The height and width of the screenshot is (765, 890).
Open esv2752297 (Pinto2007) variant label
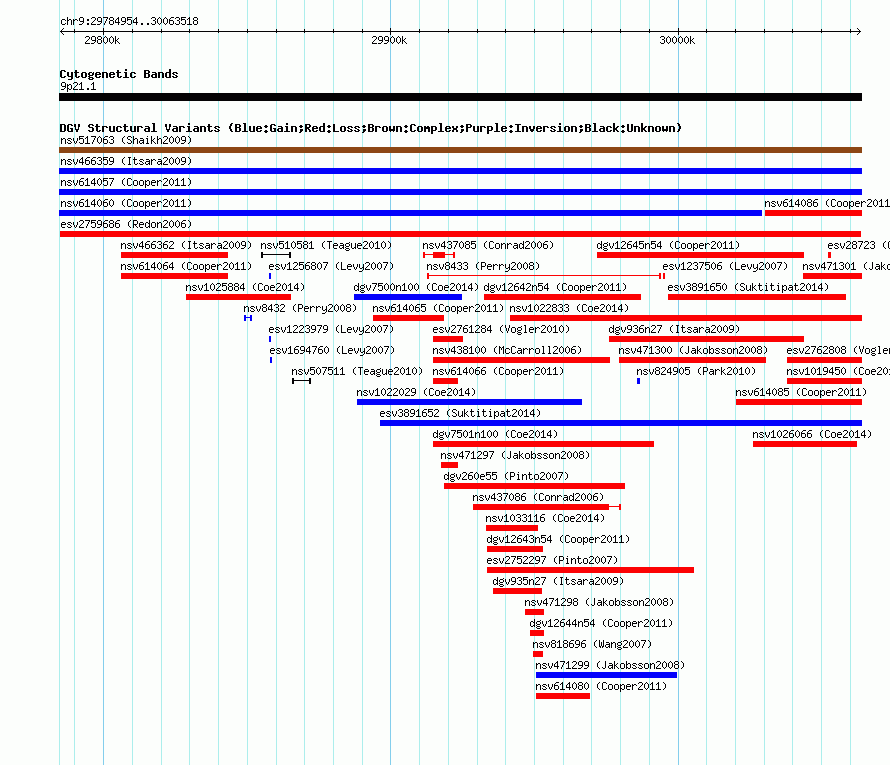coord(552,560)
